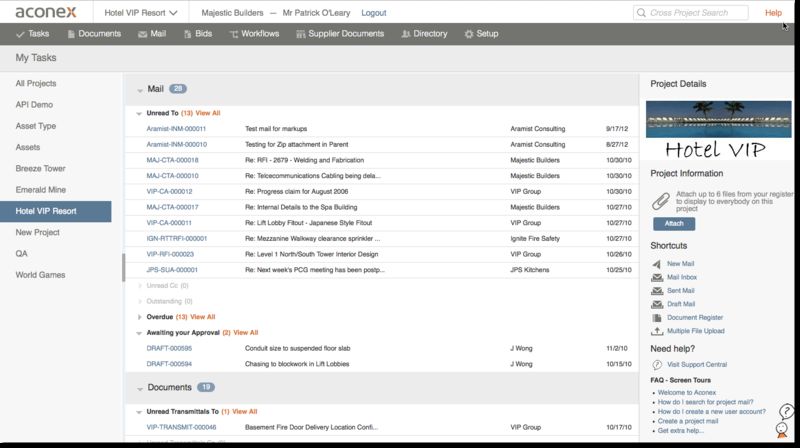The image size is (800, 448).
Task: Click the Mail envelope icon in navigation bar
Action: (x=142, y=34)
